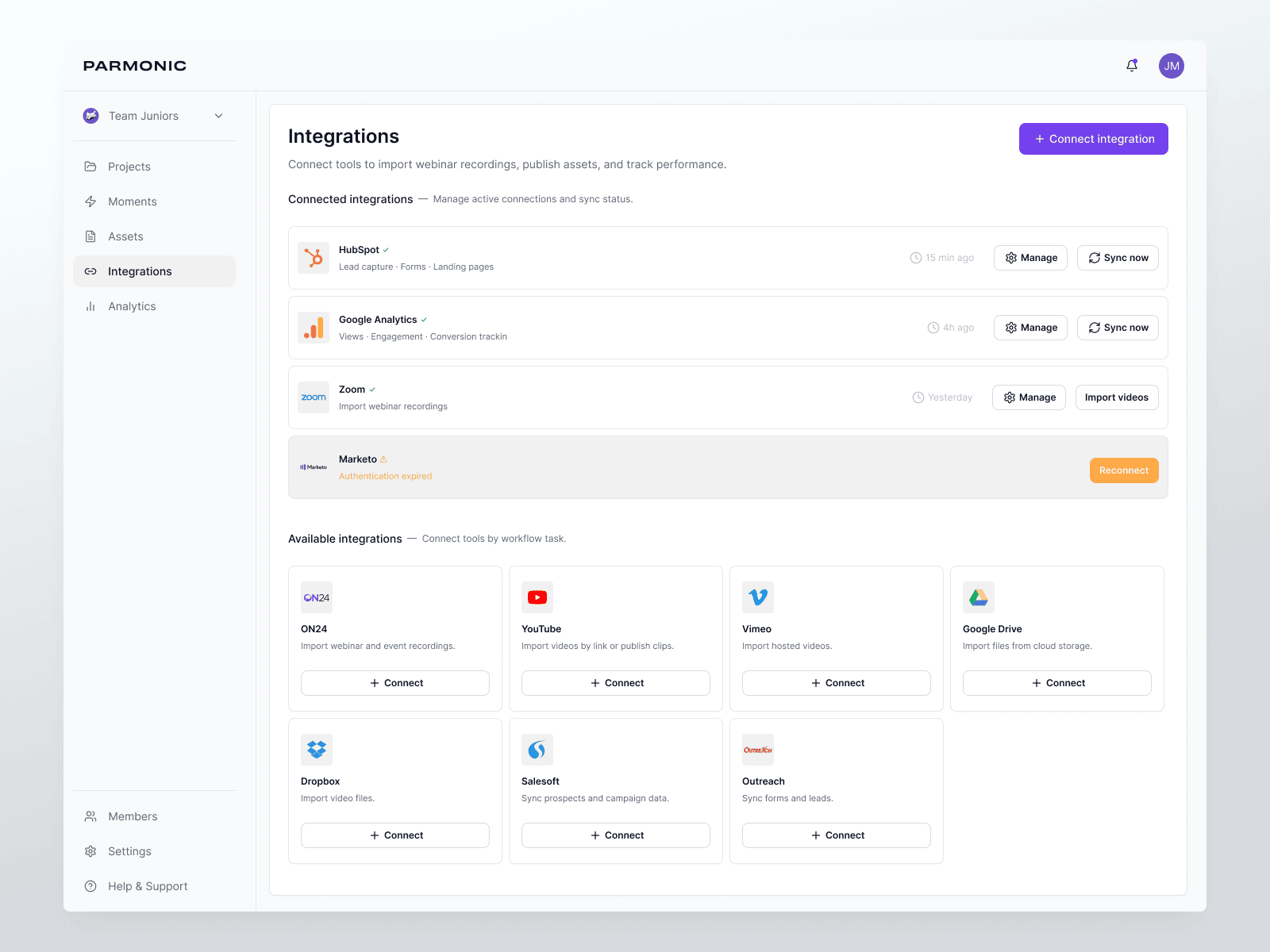Screen dimensions: 1270x952
Task: Manage the Google Analytics integration
Action: [x=1030, y=328]
